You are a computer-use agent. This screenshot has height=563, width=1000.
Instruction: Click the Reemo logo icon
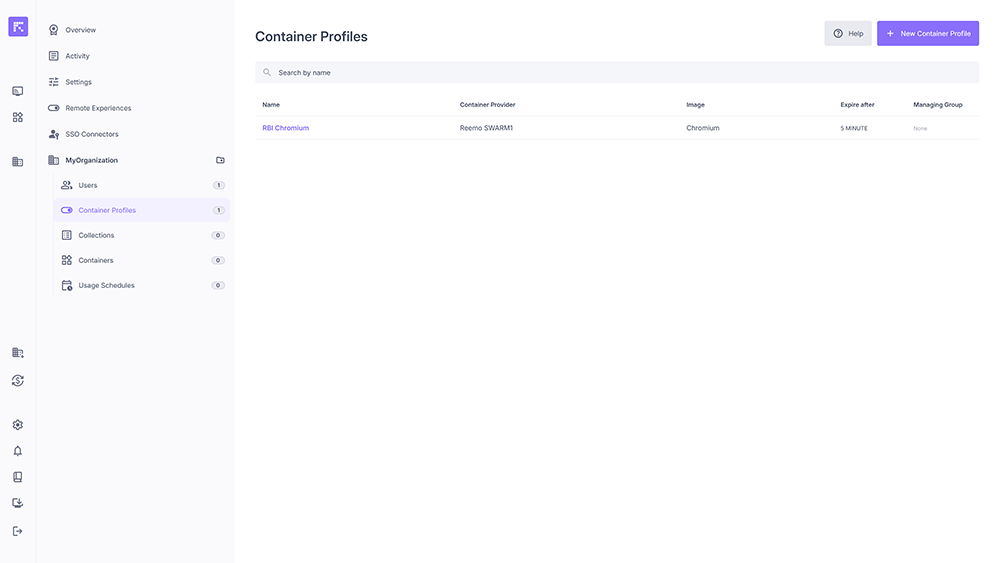pos(18,27)
